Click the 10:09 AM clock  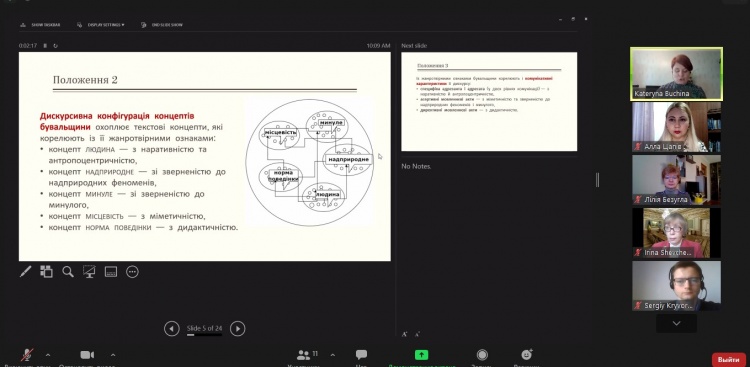(x=378, y=46)
